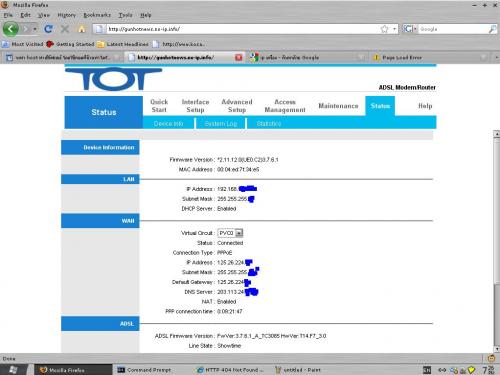This screenshot has width=500, height=375.
Task: Open the Windows Start button
Action: click(13, 370)
